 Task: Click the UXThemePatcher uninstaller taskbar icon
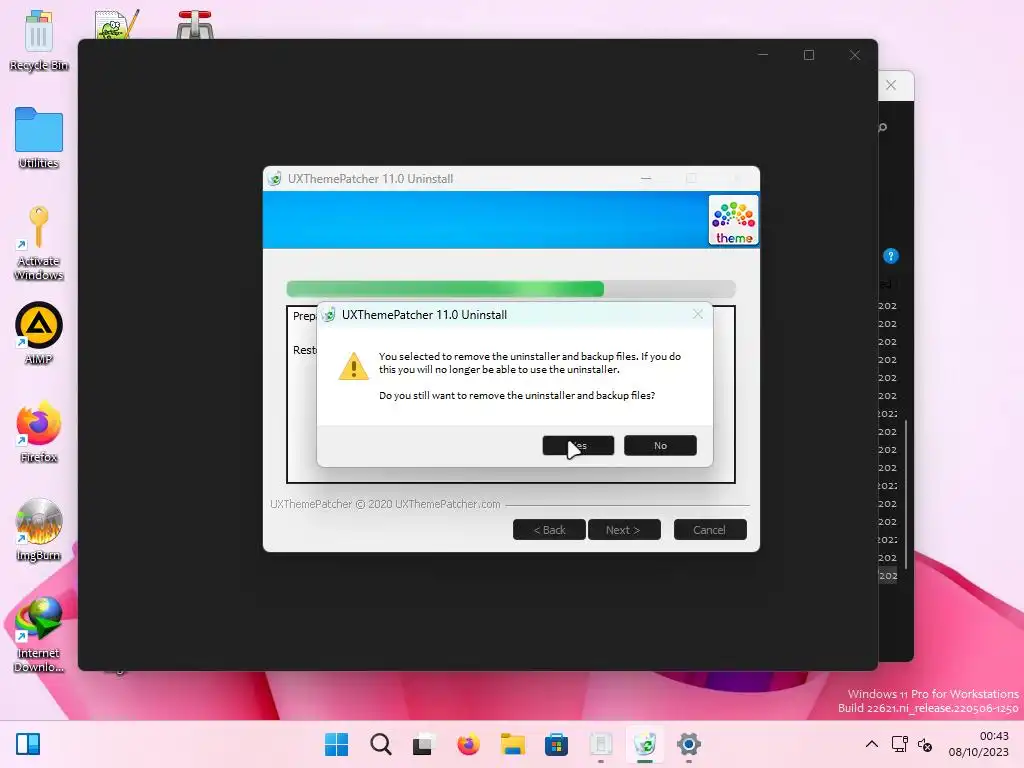(645, 744)
